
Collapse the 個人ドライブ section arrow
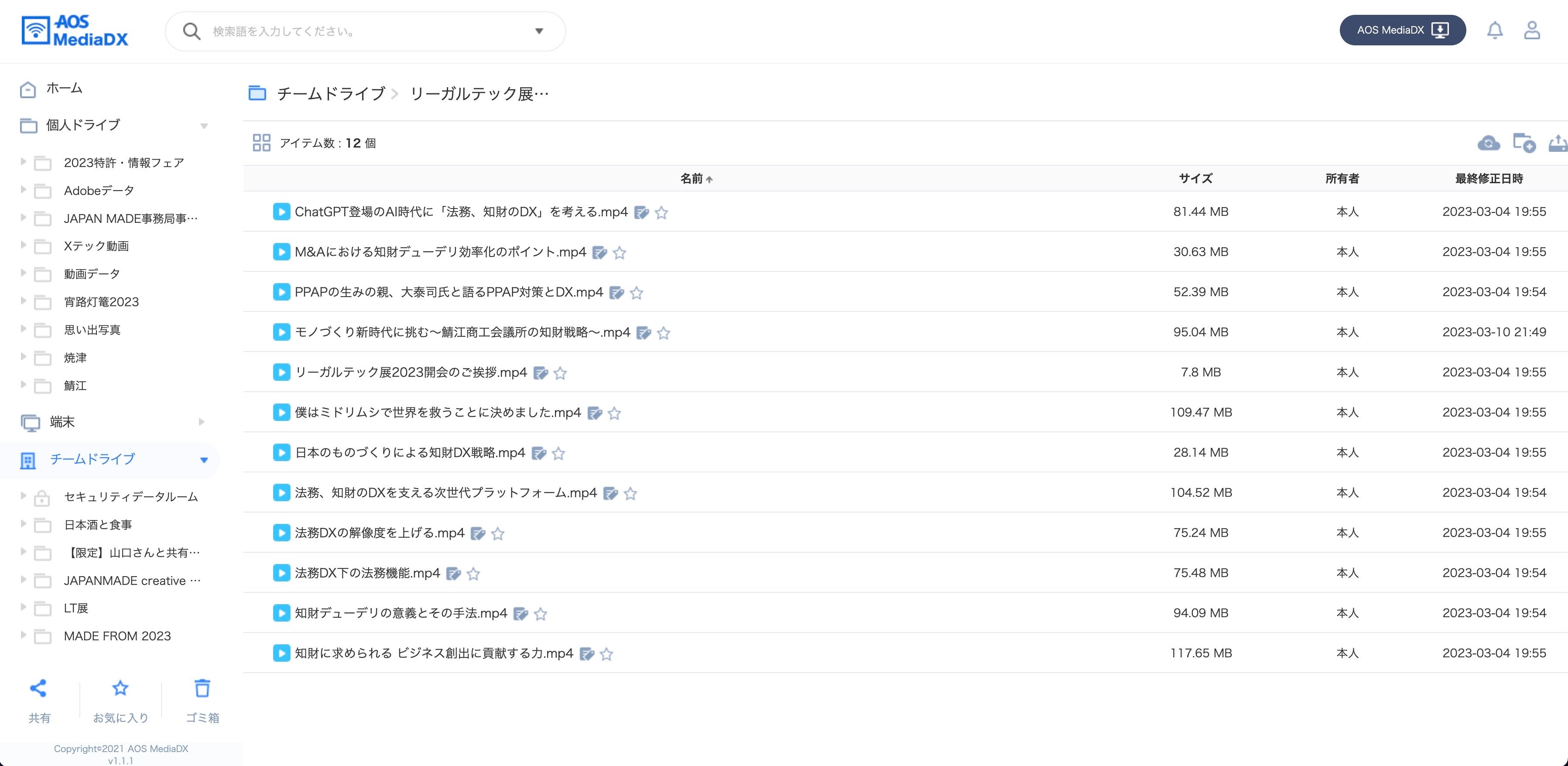[x=204, y=126]
